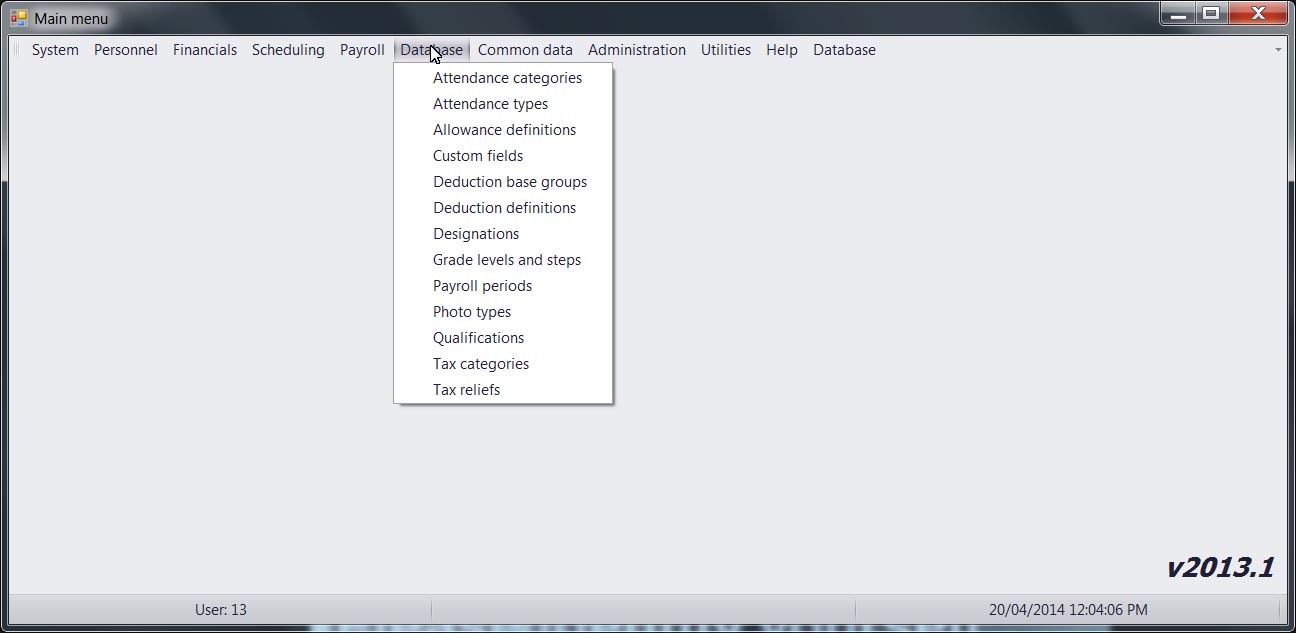Open the Financials menu
This screenshot has height=633, width=1296.
coord(205,50)
